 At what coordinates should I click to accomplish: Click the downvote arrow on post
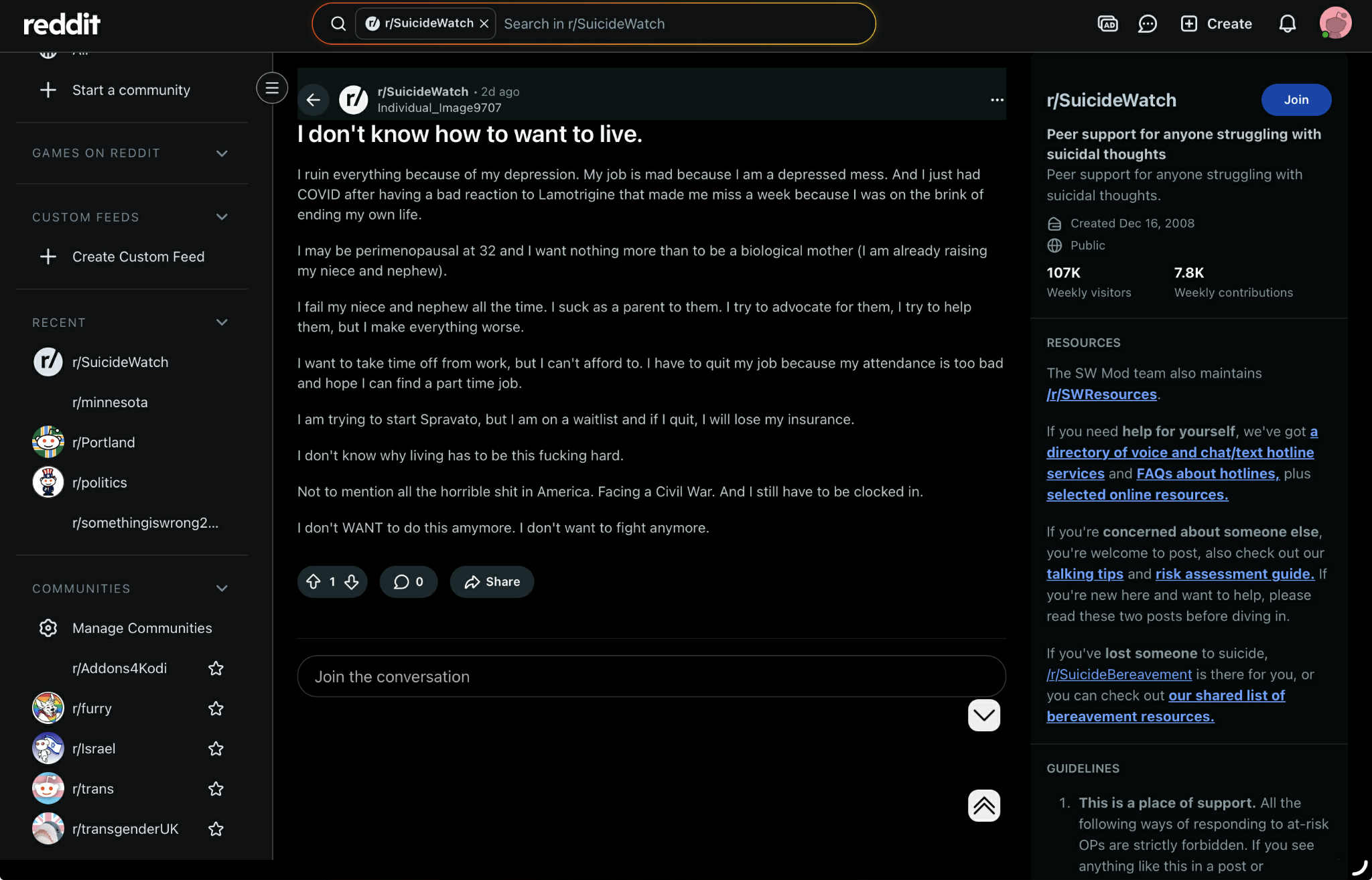tap(352, 581)
